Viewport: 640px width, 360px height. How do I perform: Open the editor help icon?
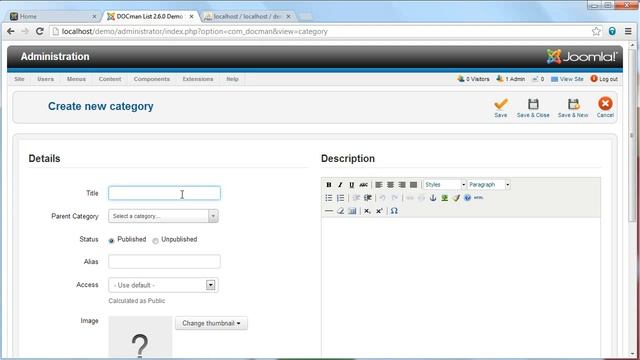467,198
